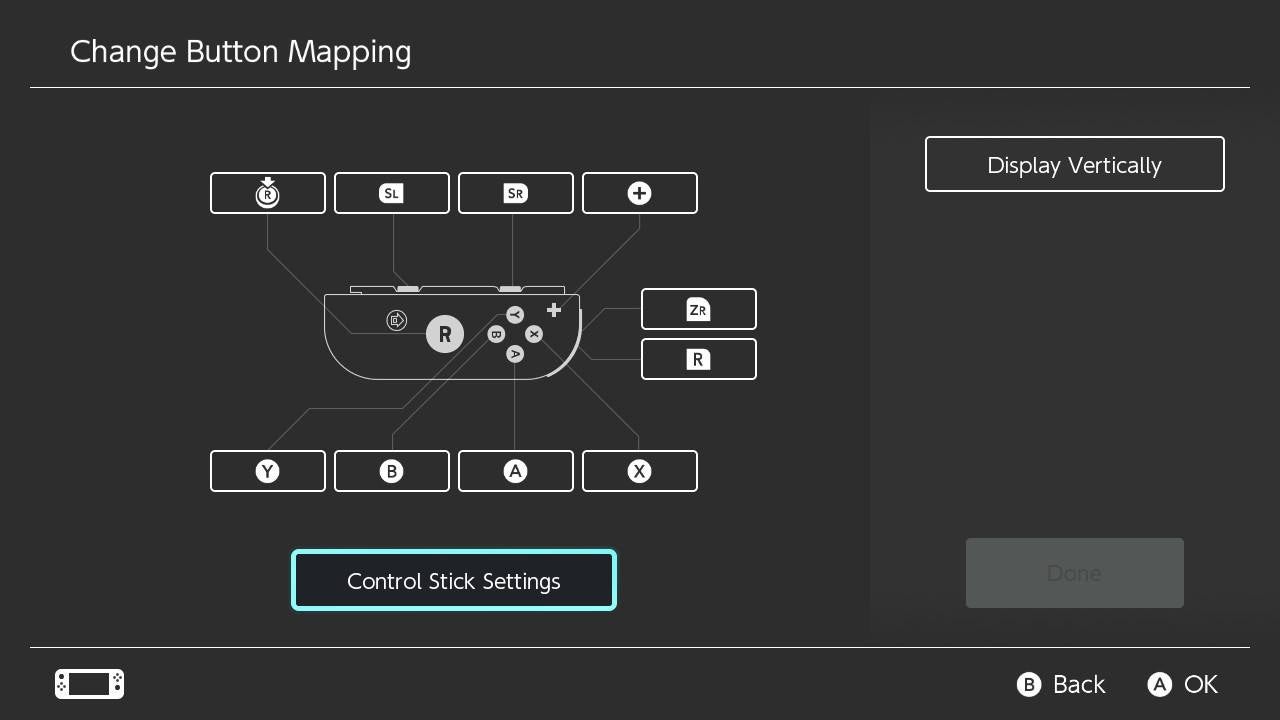1280x720 pixels.
Task: Remap the right control stick press
Action: click(x=267, y=193)
